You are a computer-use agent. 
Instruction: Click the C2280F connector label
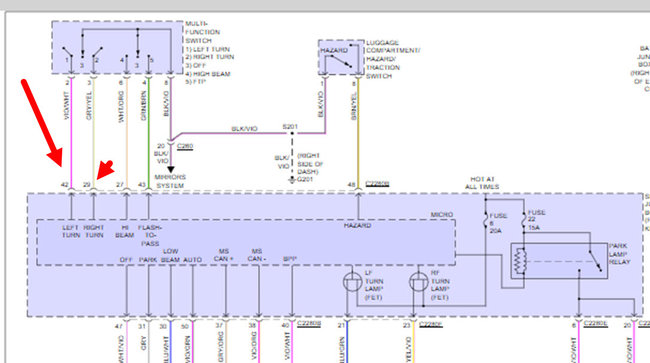[431, 324]
